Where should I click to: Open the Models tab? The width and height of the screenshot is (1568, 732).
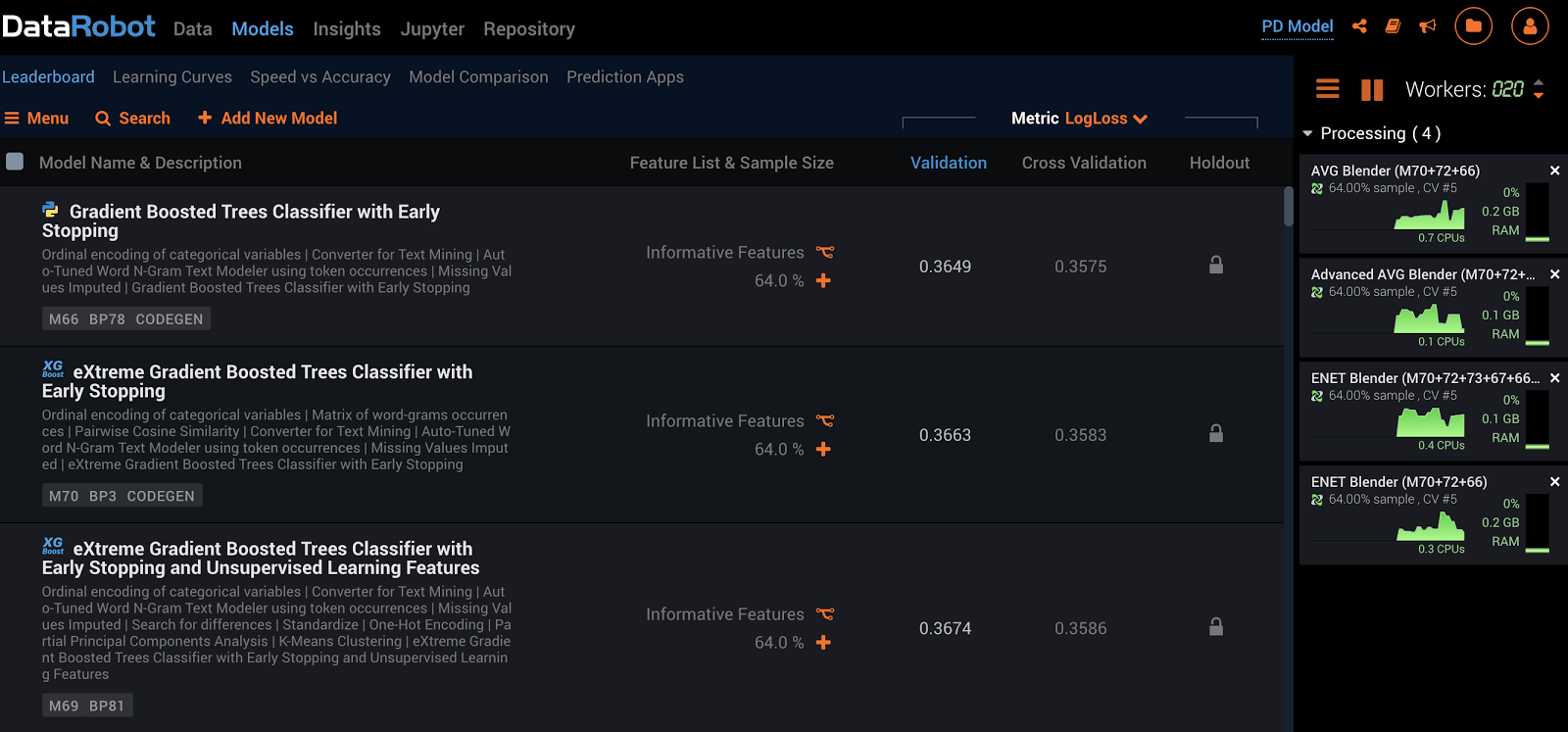coord(263,29)
